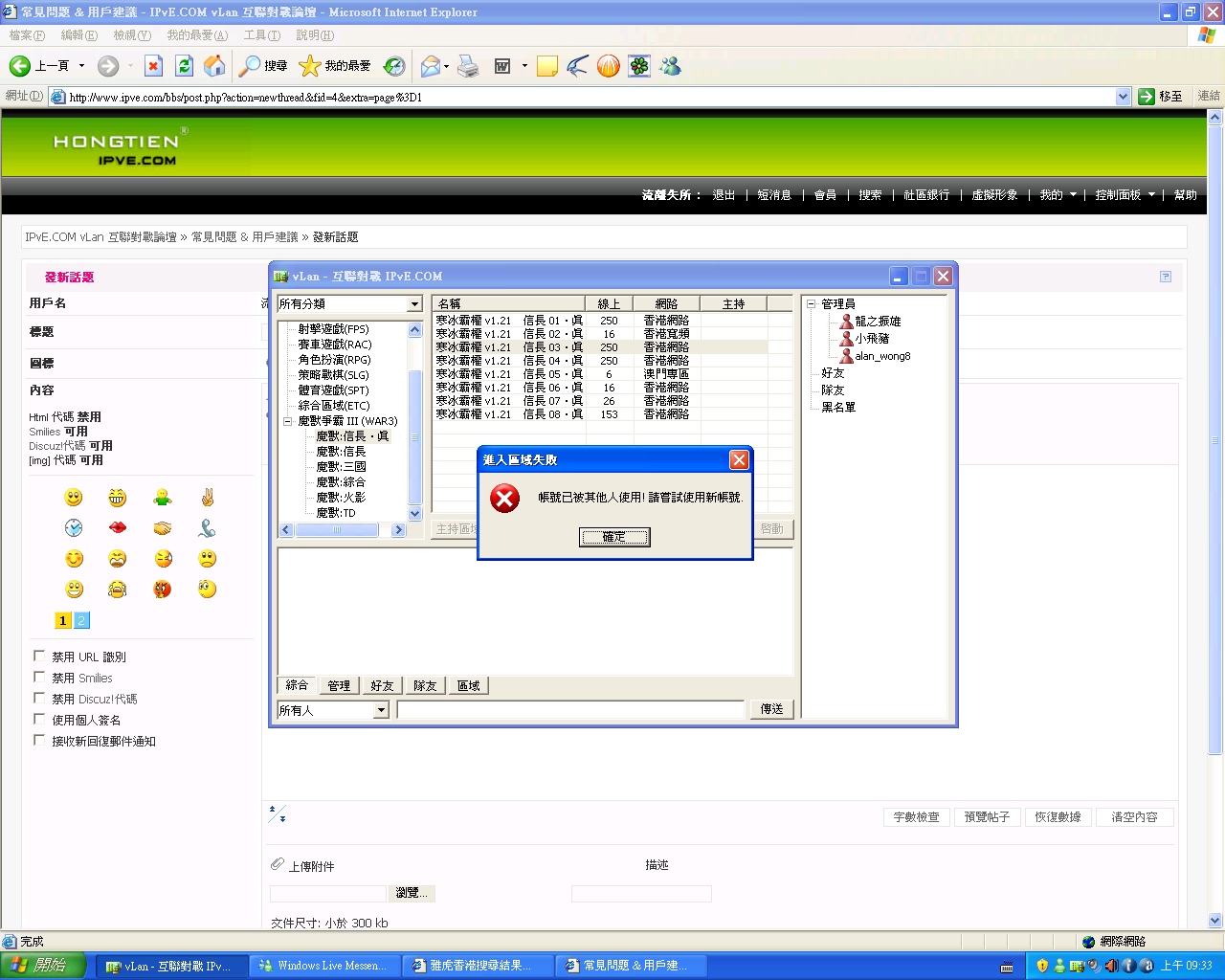Click the Discuss in Word toolbar icon
The width and height of the screenshot is (1225, 980).
coord(502,66)
